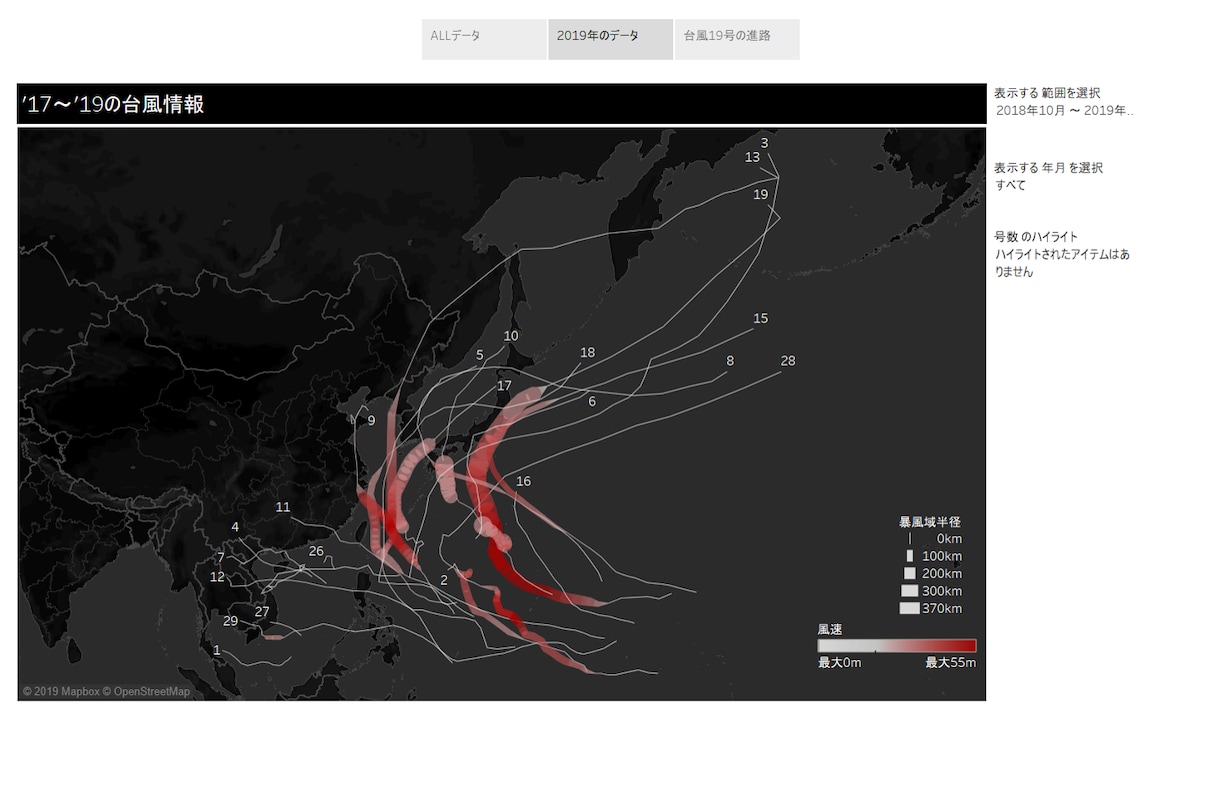Select typhoon label 10 on the map
The image size is (1220, 805).
pos(511,335)
